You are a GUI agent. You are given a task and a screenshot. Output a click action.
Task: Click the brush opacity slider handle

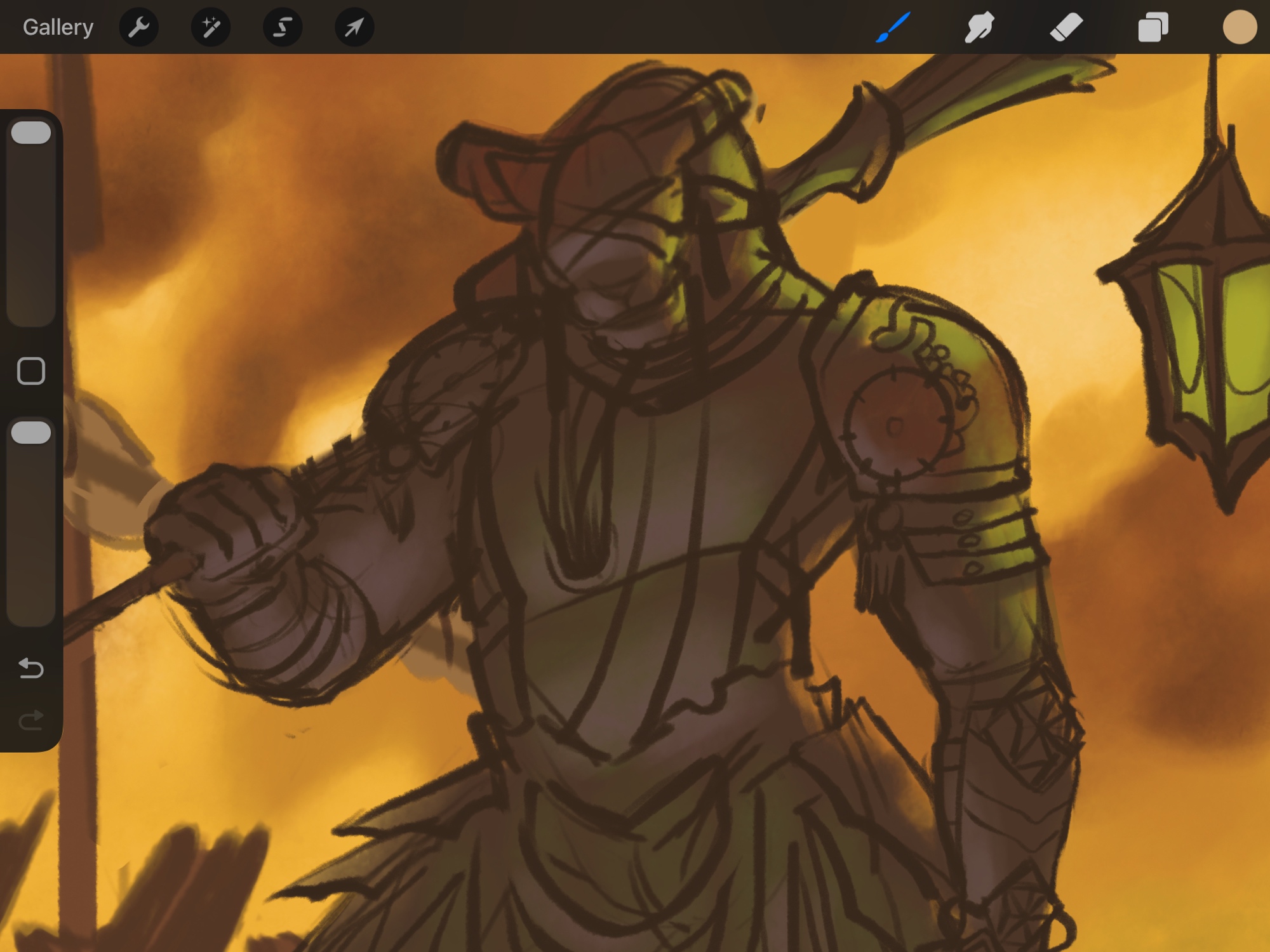click(x=31, y=432)
